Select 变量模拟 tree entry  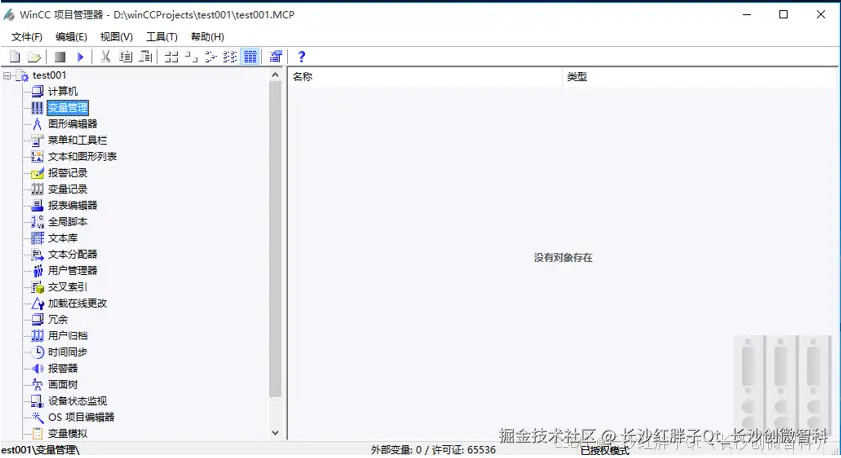tap(68, 433)
